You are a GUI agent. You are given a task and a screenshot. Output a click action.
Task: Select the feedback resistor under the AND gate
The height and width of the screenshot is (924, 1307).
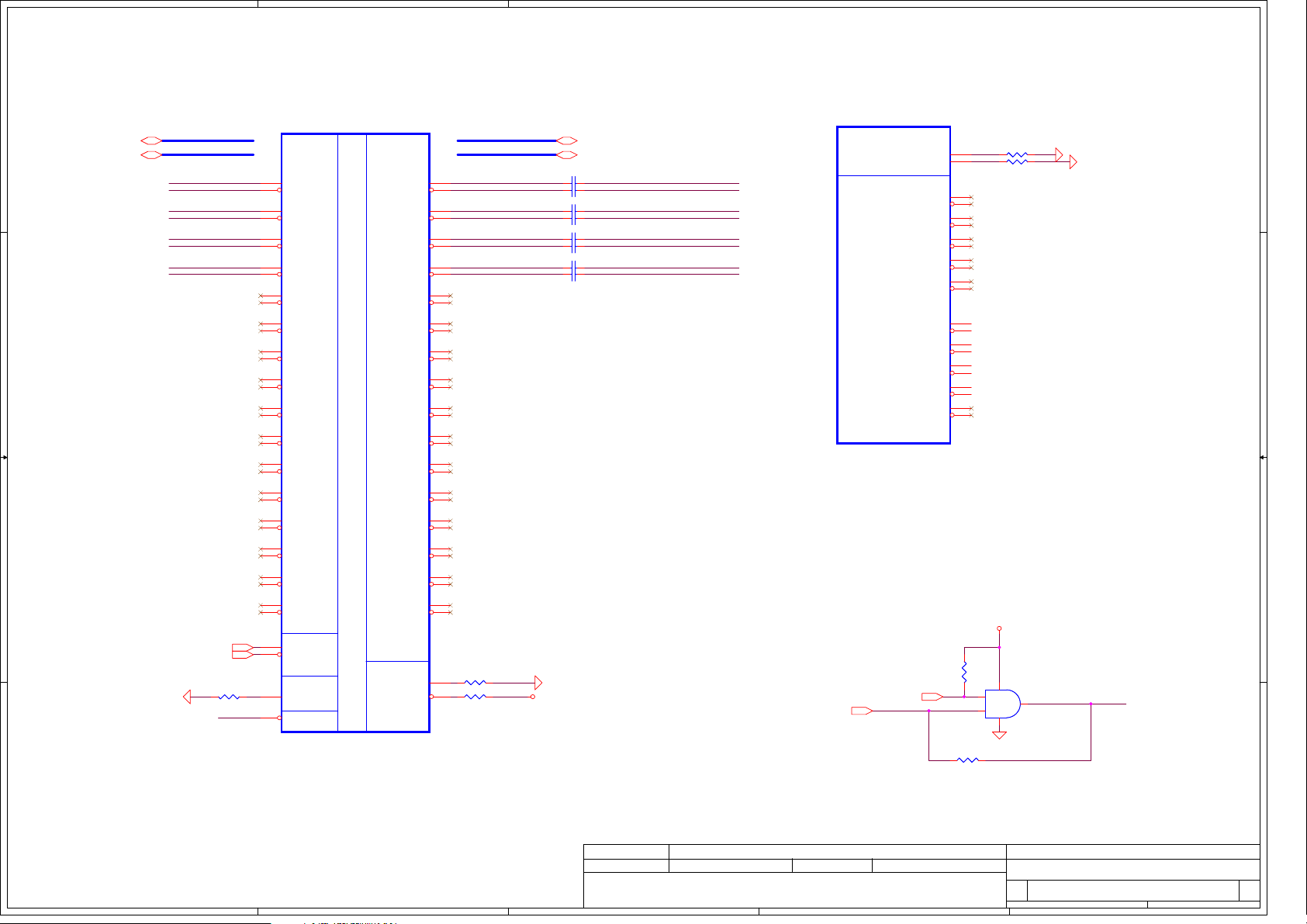point(968,760)
